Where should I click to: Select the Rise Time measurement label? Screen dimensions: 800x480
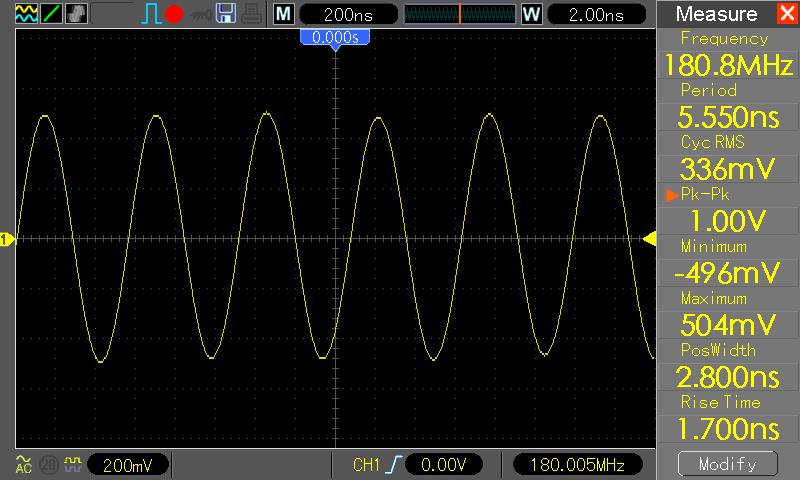point(720,402)
